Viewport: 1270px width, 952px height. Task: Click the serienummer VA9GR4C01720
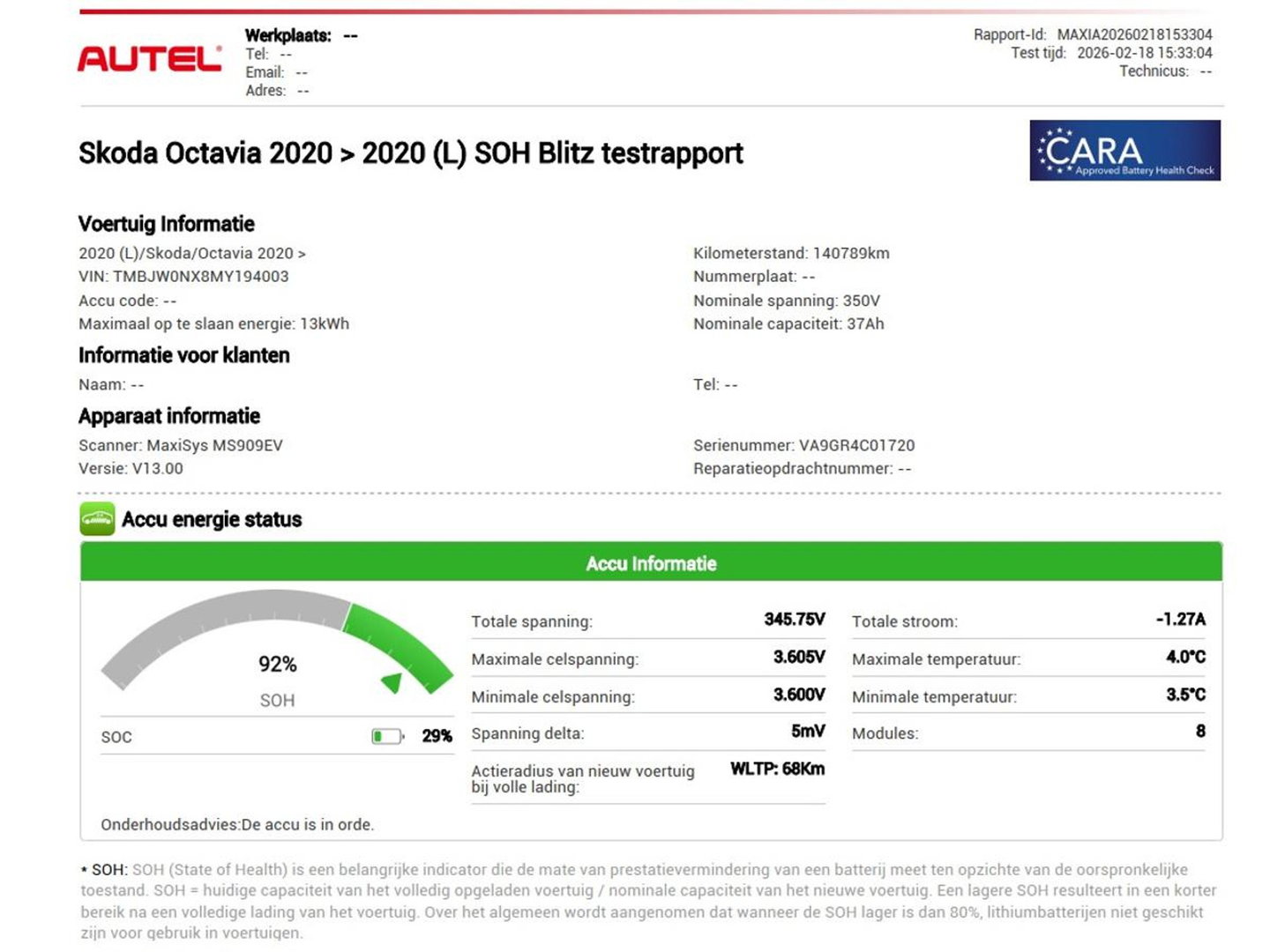pos(859,445)
